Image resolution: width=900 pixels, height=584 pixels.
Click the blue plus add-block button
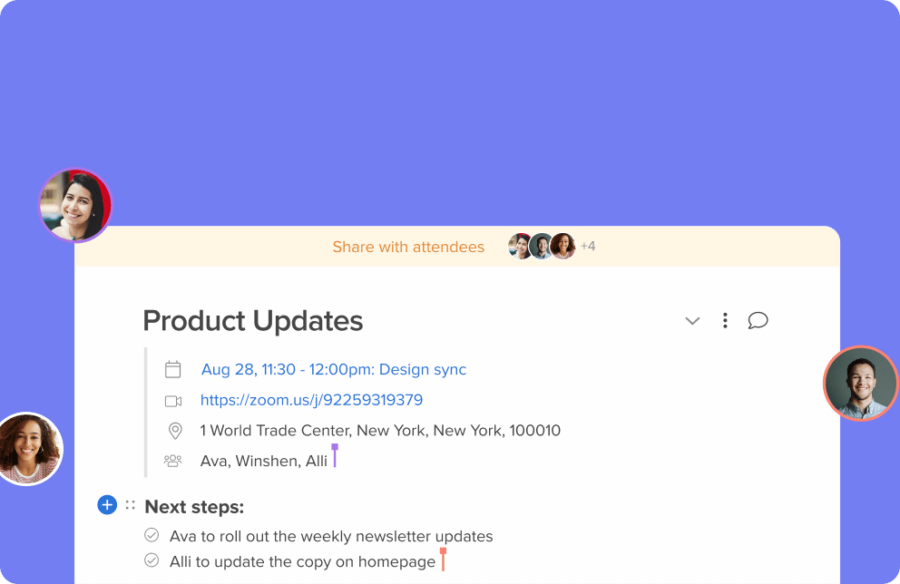[x=107, y=505]
